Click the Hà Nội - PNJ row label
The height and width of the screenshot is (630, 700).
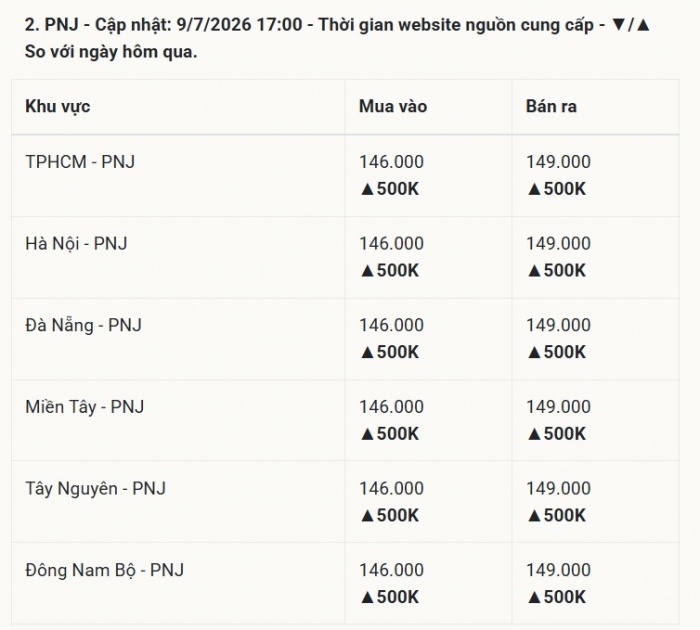(76, 244)
